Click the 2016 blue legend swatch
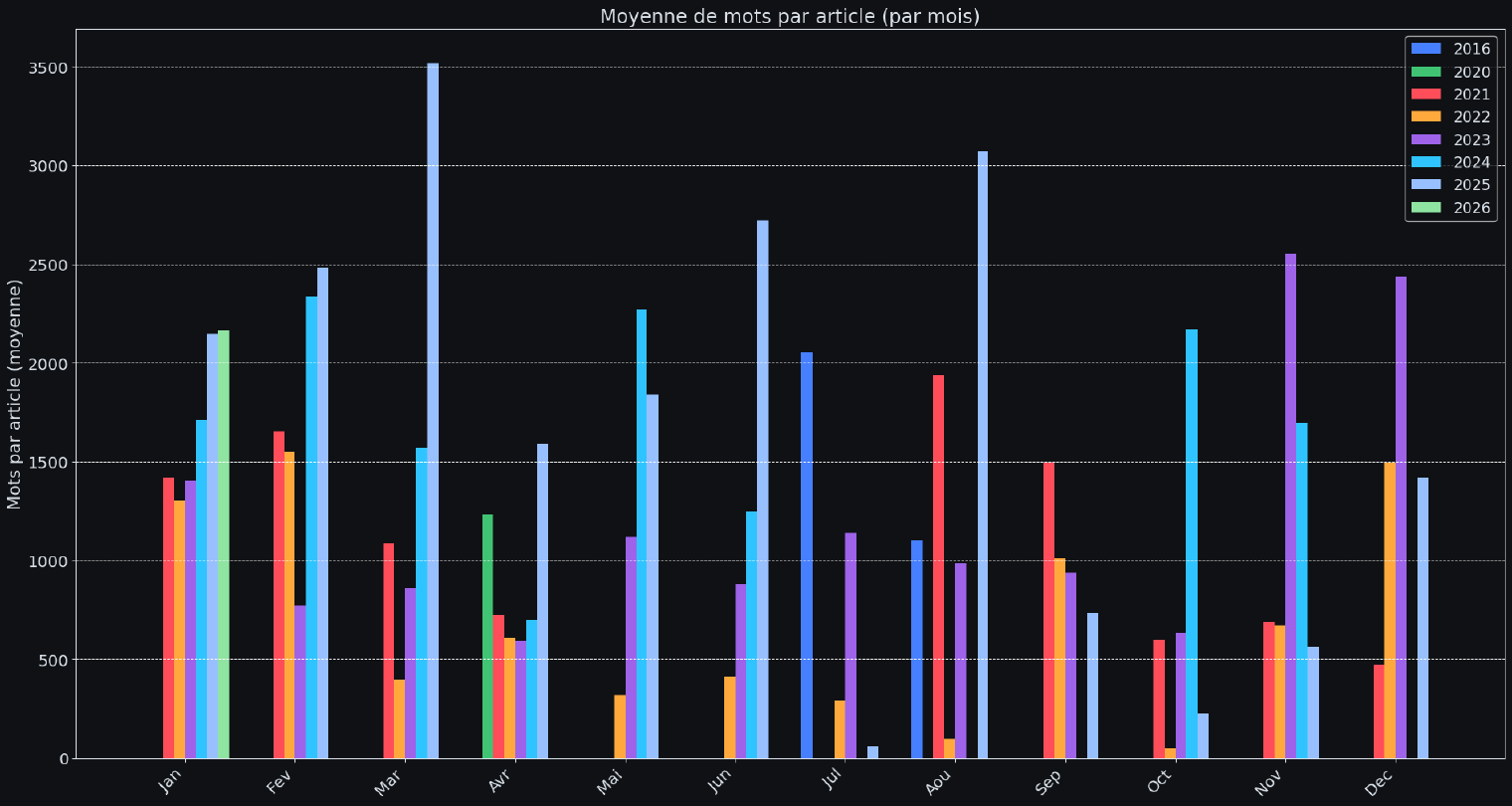 click(x=1425, y=49)
